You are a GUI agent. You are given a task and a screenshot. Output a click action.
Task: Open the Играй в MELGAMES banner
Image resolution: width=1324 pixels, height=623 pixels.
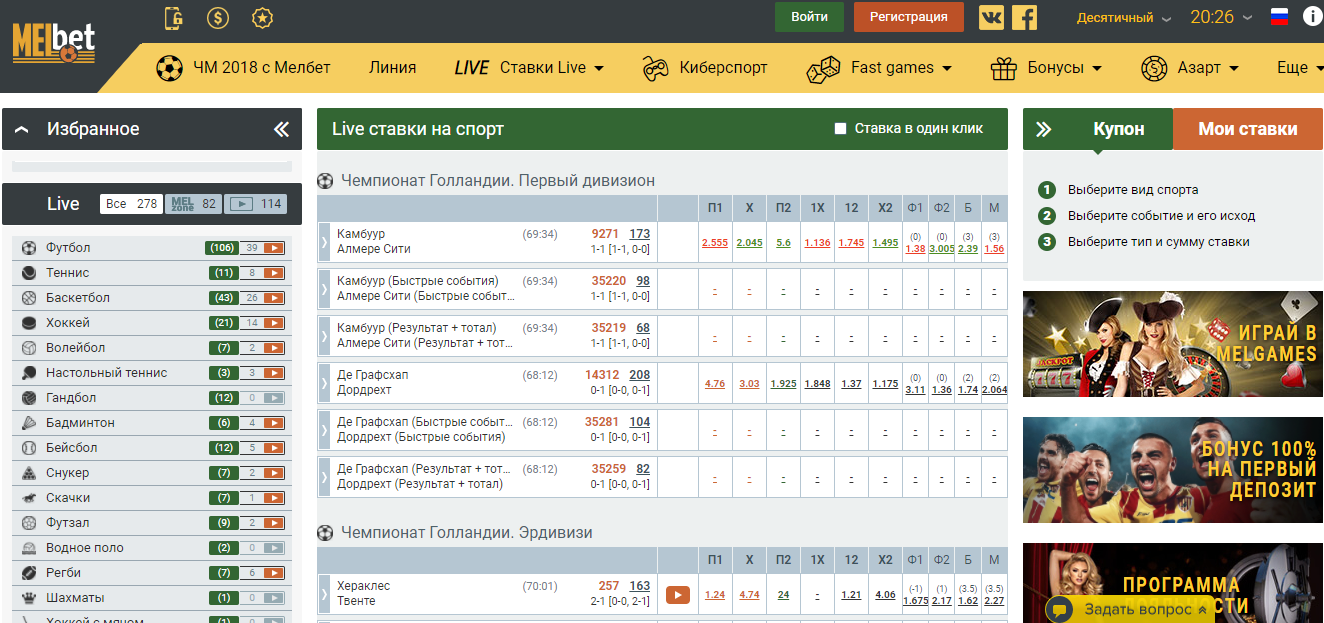(x=1173, y=343)
